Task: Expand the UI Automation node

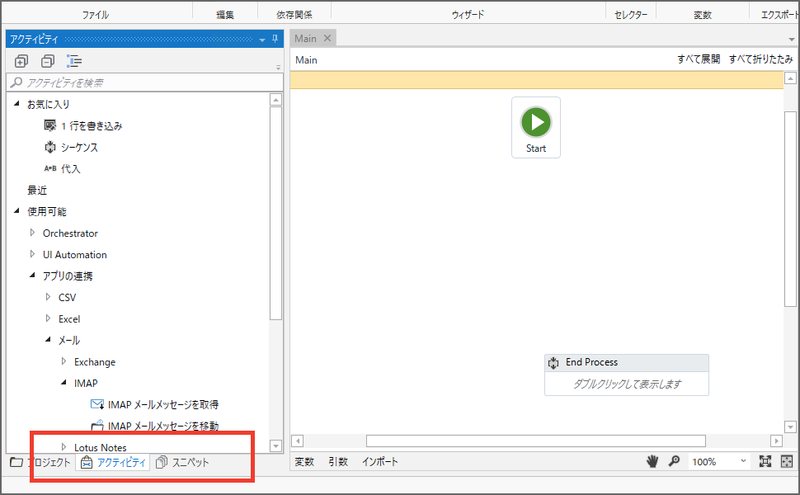Action: (x=32, y=254)
